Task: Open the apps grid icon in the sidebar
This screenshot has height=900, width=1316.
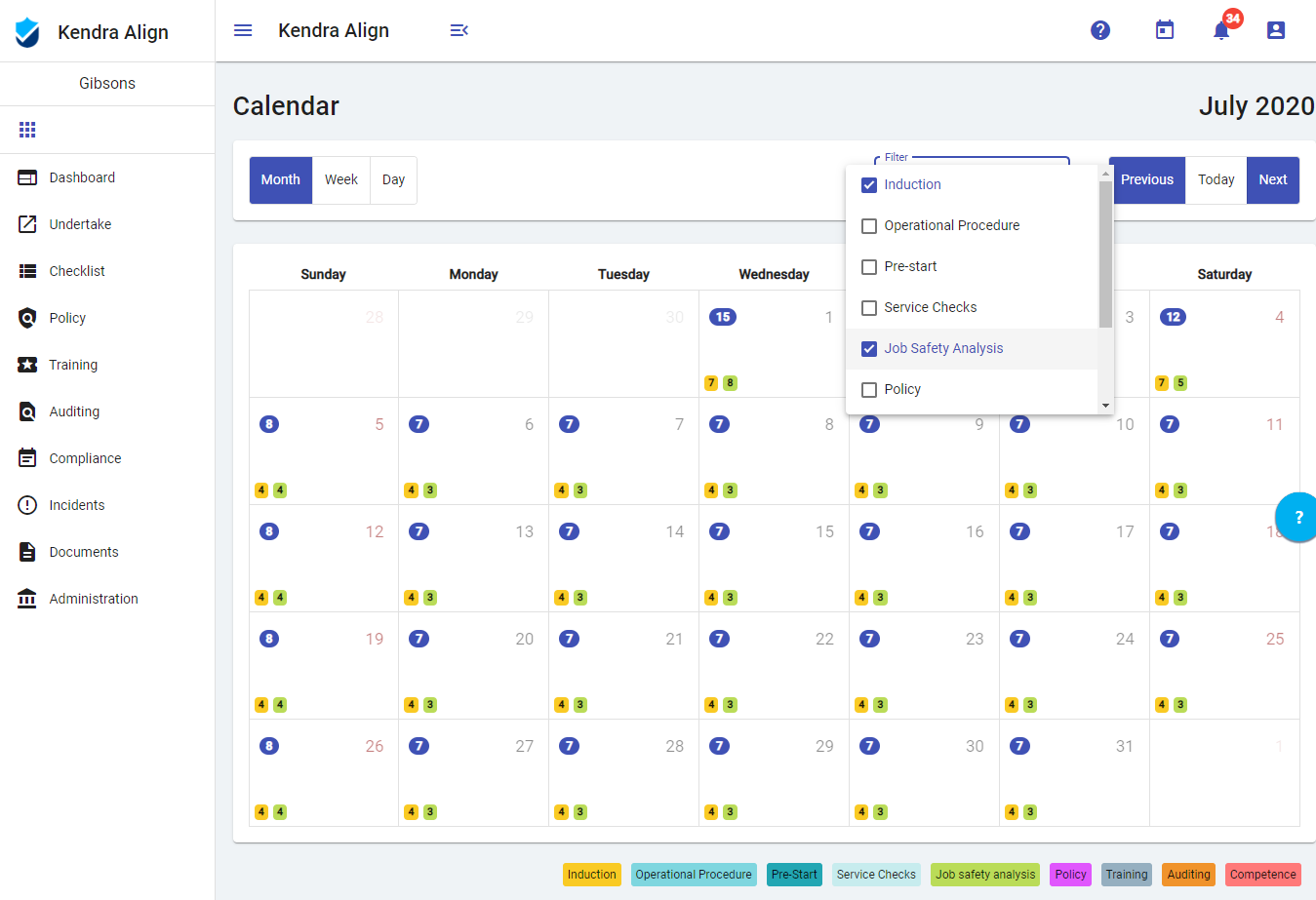Action: (27, 130)
